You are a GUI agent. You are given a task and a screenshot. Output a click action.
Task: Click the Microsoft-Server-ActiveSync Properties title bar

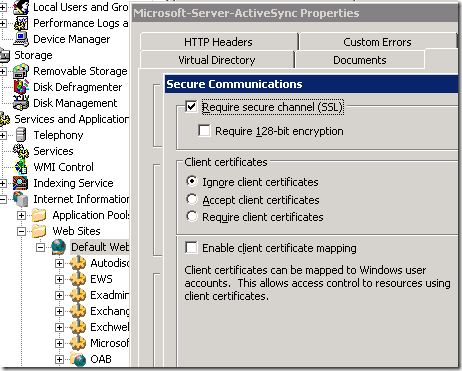coord(295,13)
